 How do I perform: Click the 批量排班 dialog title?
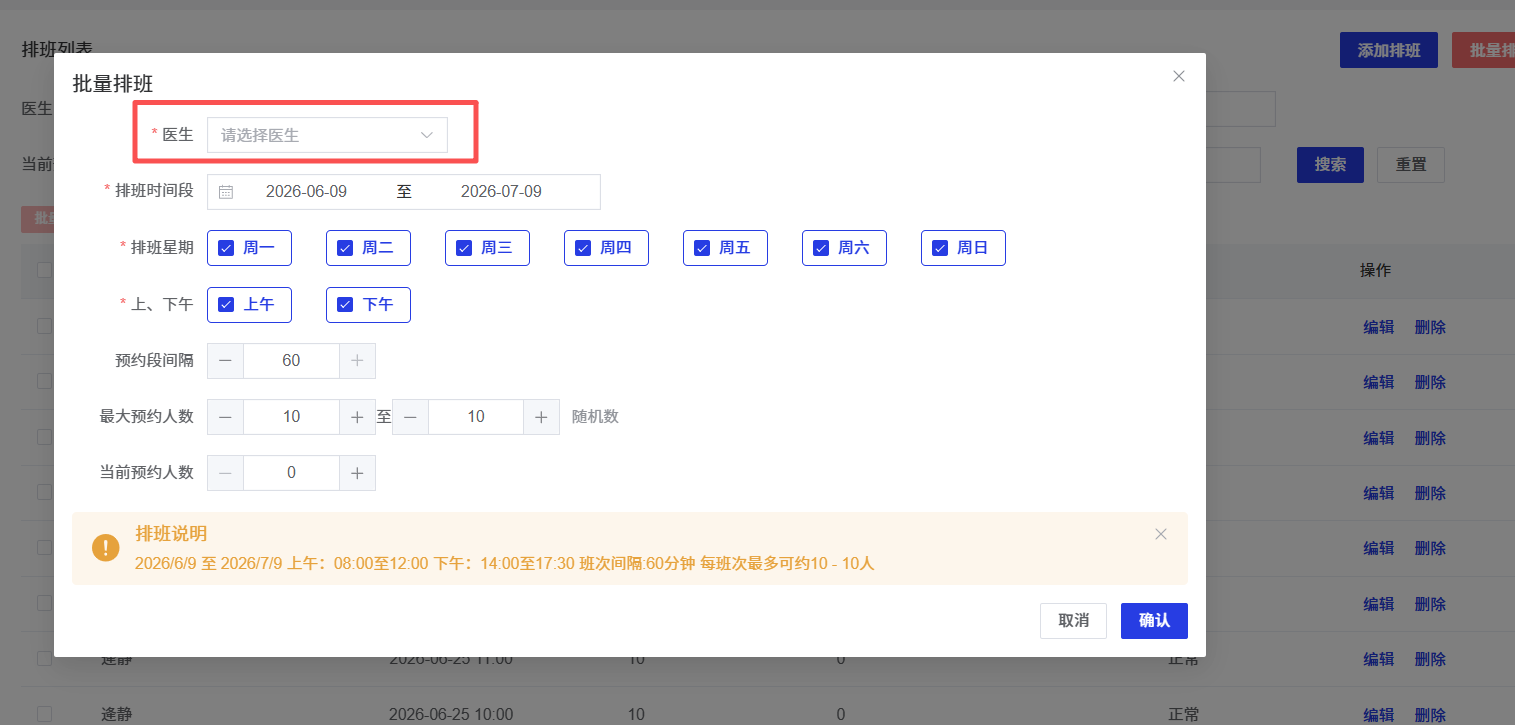(x=113, y=84)
